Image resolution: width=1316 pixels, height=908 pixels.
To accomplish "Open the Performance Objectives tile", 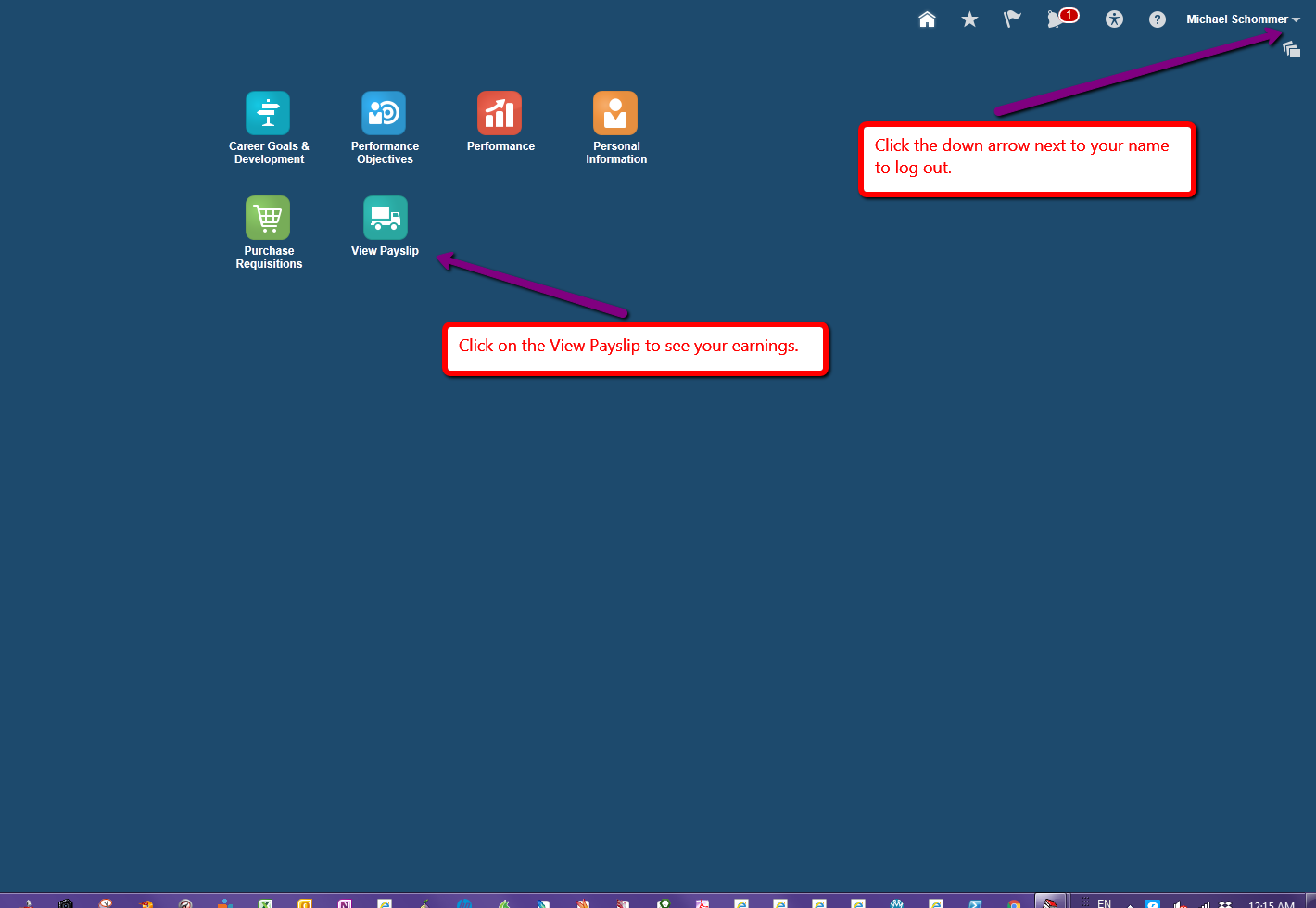I will pos(384,113).
